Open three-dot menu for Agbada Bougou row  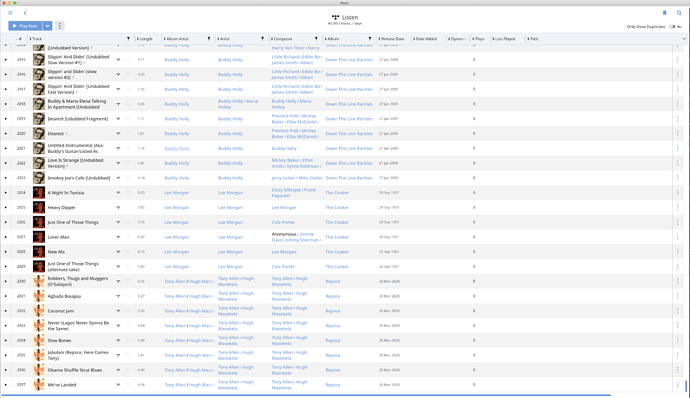[678, 296]
